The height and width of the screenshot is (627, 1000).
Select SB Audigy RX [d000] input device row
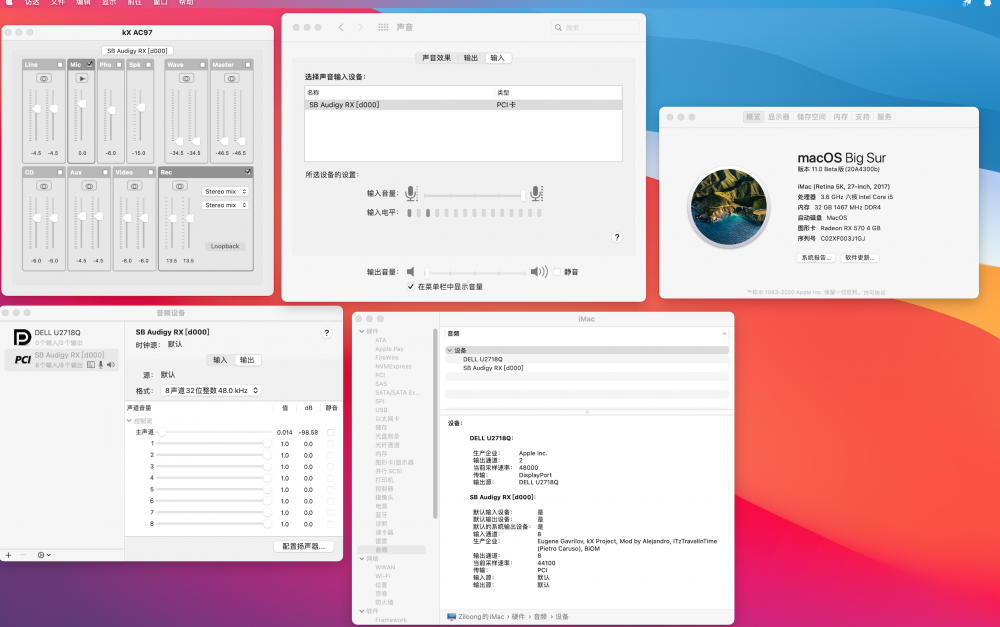click(x=463, y=105)
